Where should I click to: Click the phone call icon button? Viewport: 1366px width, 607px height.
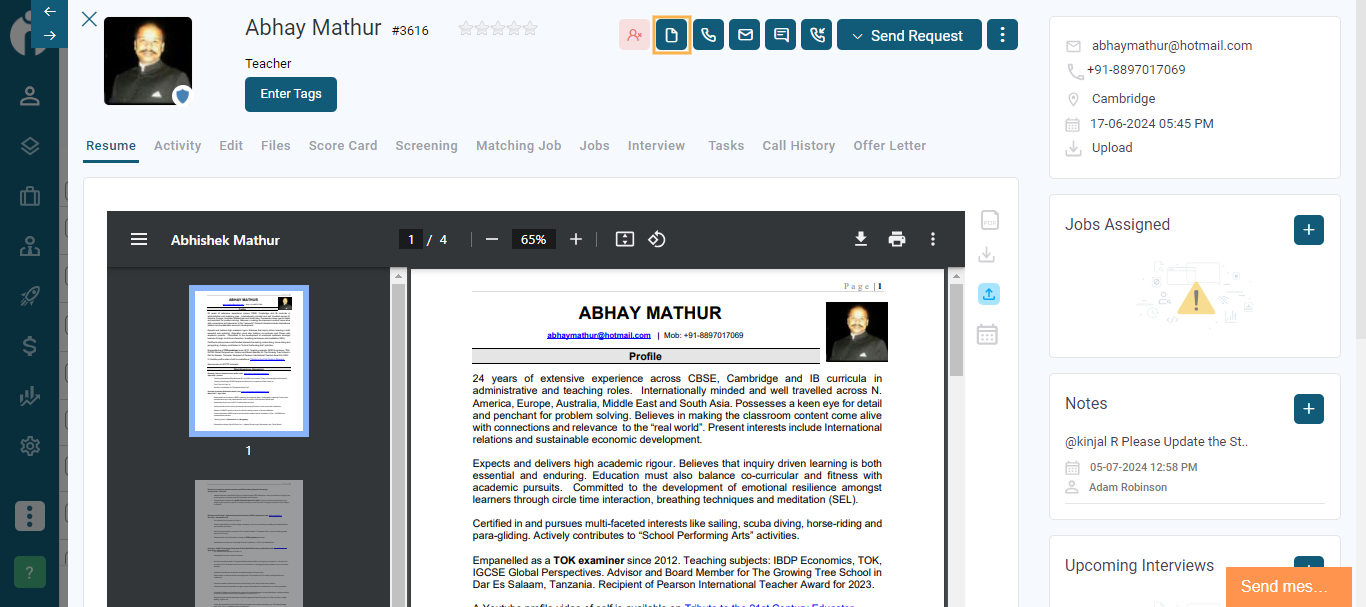coord(708,35)
